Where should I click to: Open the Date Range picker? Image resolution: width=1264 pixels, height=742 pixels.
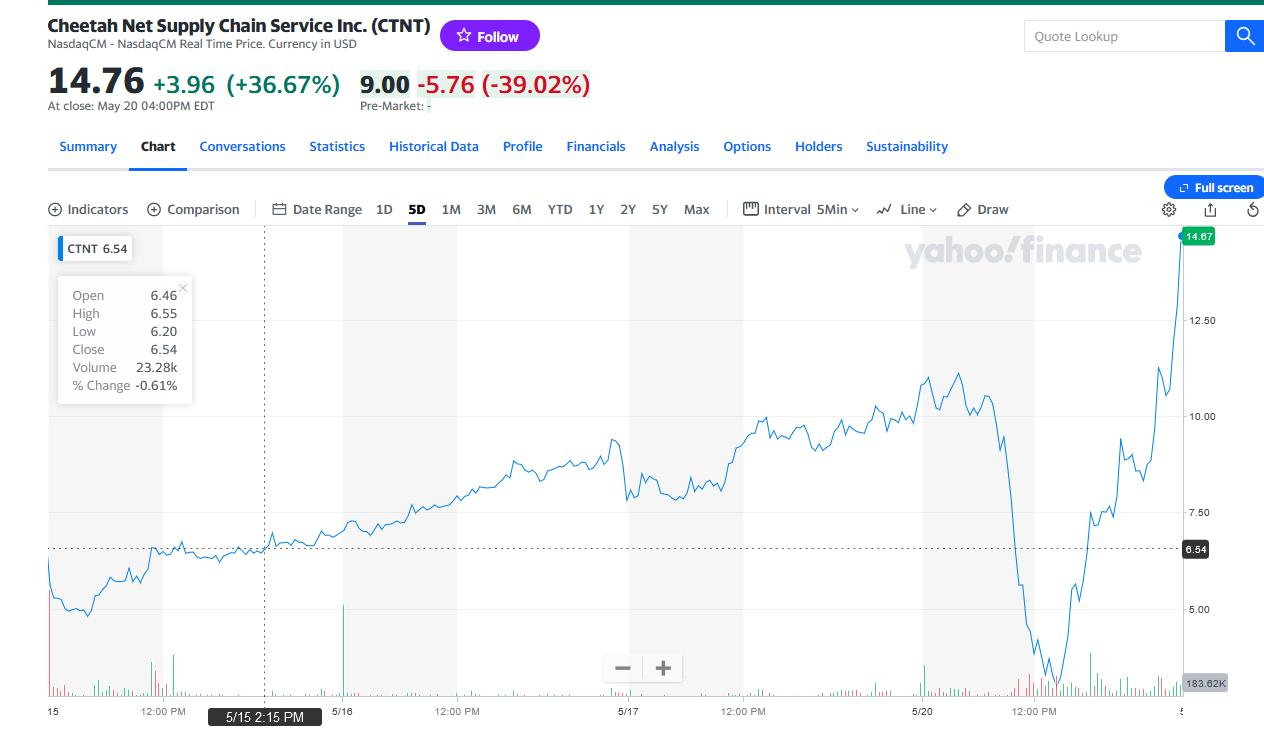(317, 210)
